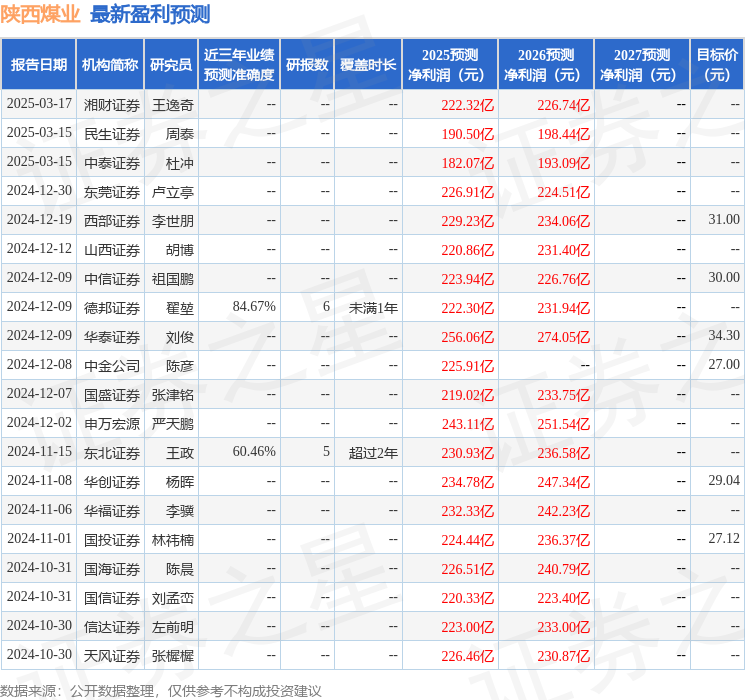This screenshot has height=700, width=745.
Task: Click the 机构简称 column header
Action: click(110, 65)
